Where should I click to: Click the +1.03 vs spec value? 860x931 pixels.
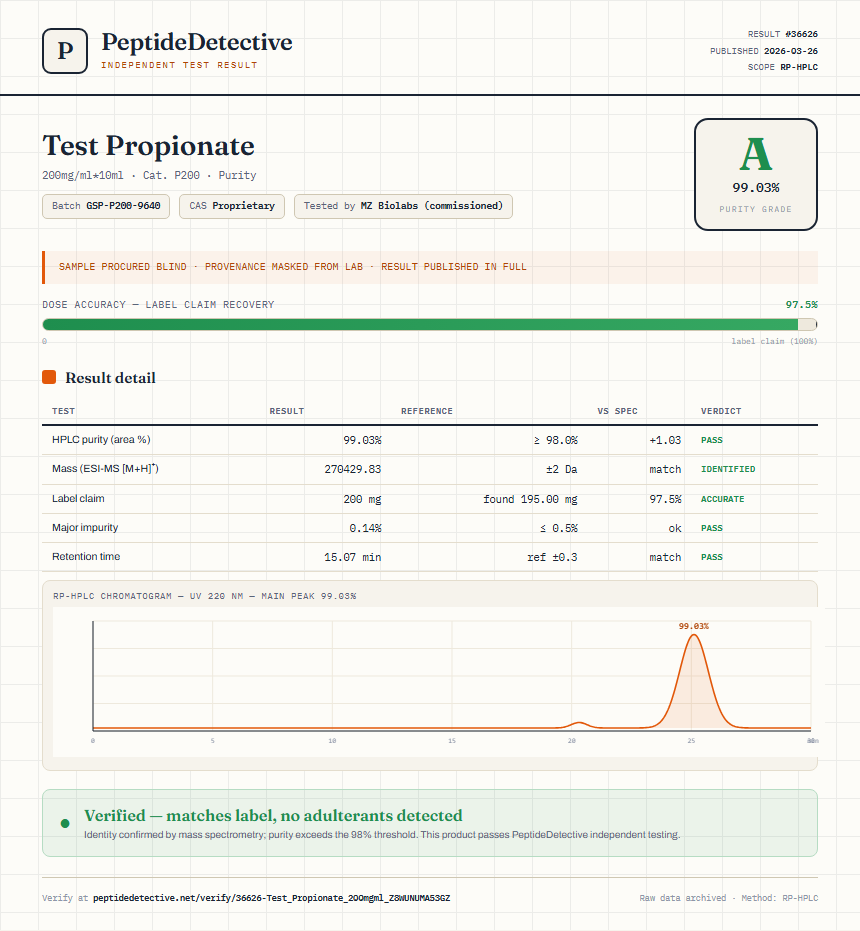tap(665, 440)
